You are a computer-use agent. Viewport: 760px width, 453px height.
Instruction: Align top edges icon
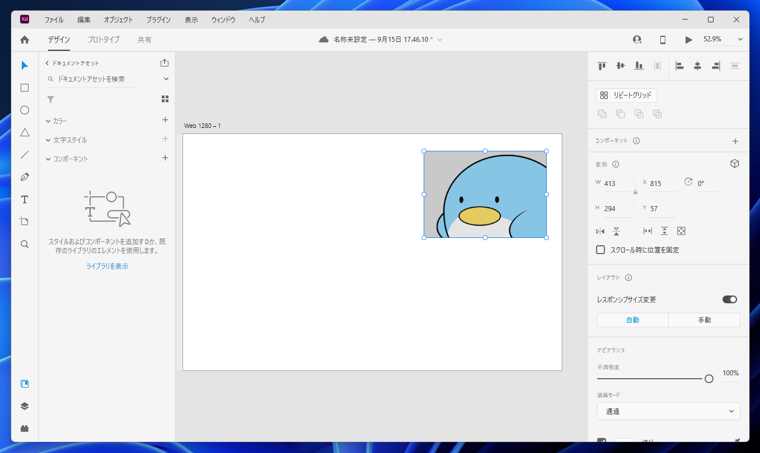(x=602, y=66)
